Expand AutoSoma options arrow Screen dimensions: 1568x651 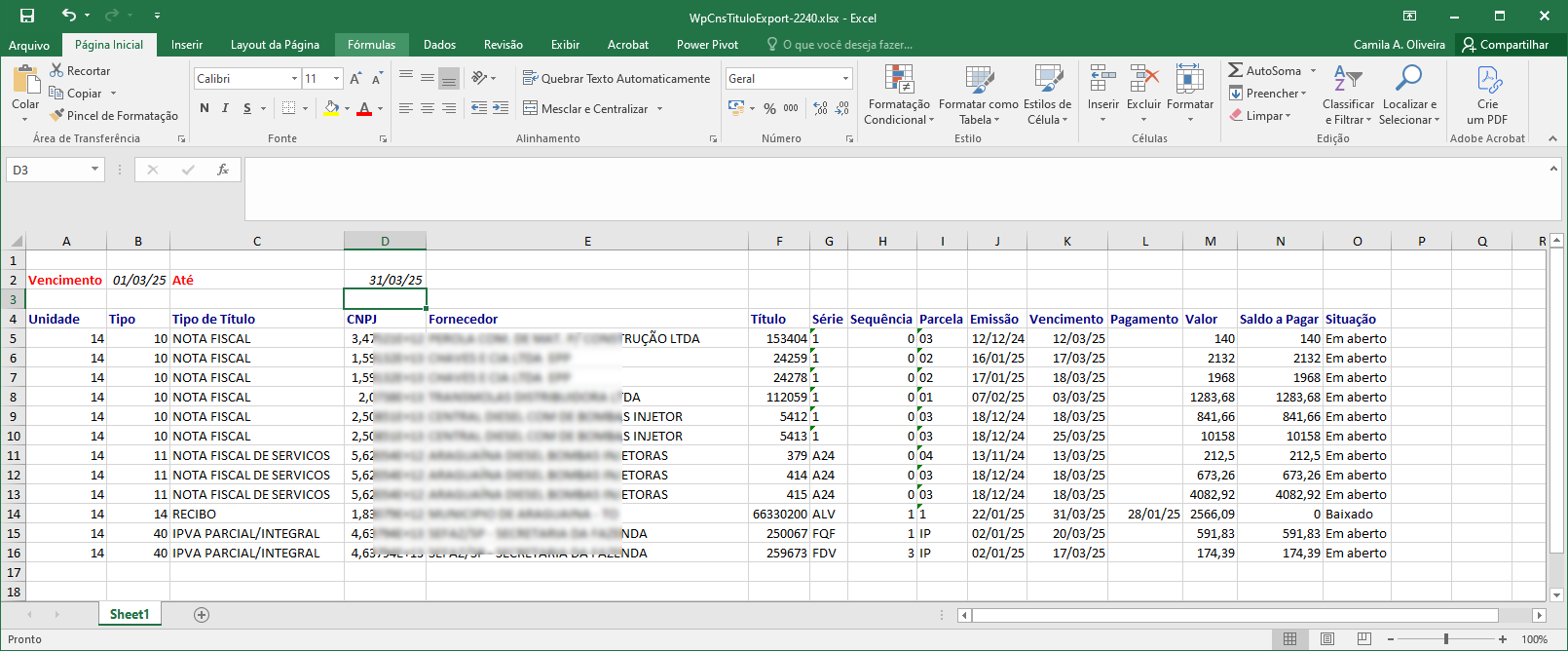click(x=1313, y=71)
